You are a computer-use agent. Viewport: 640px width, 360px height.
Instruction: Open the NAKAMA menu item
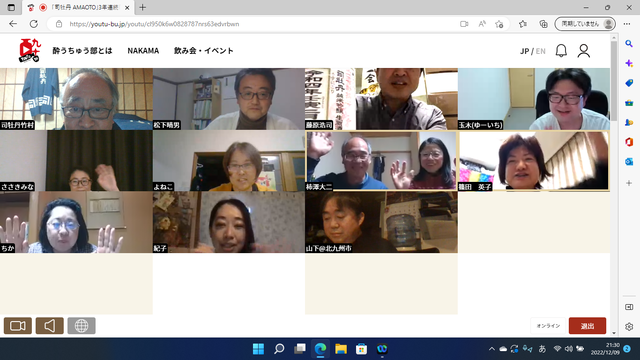click(143, 51)
